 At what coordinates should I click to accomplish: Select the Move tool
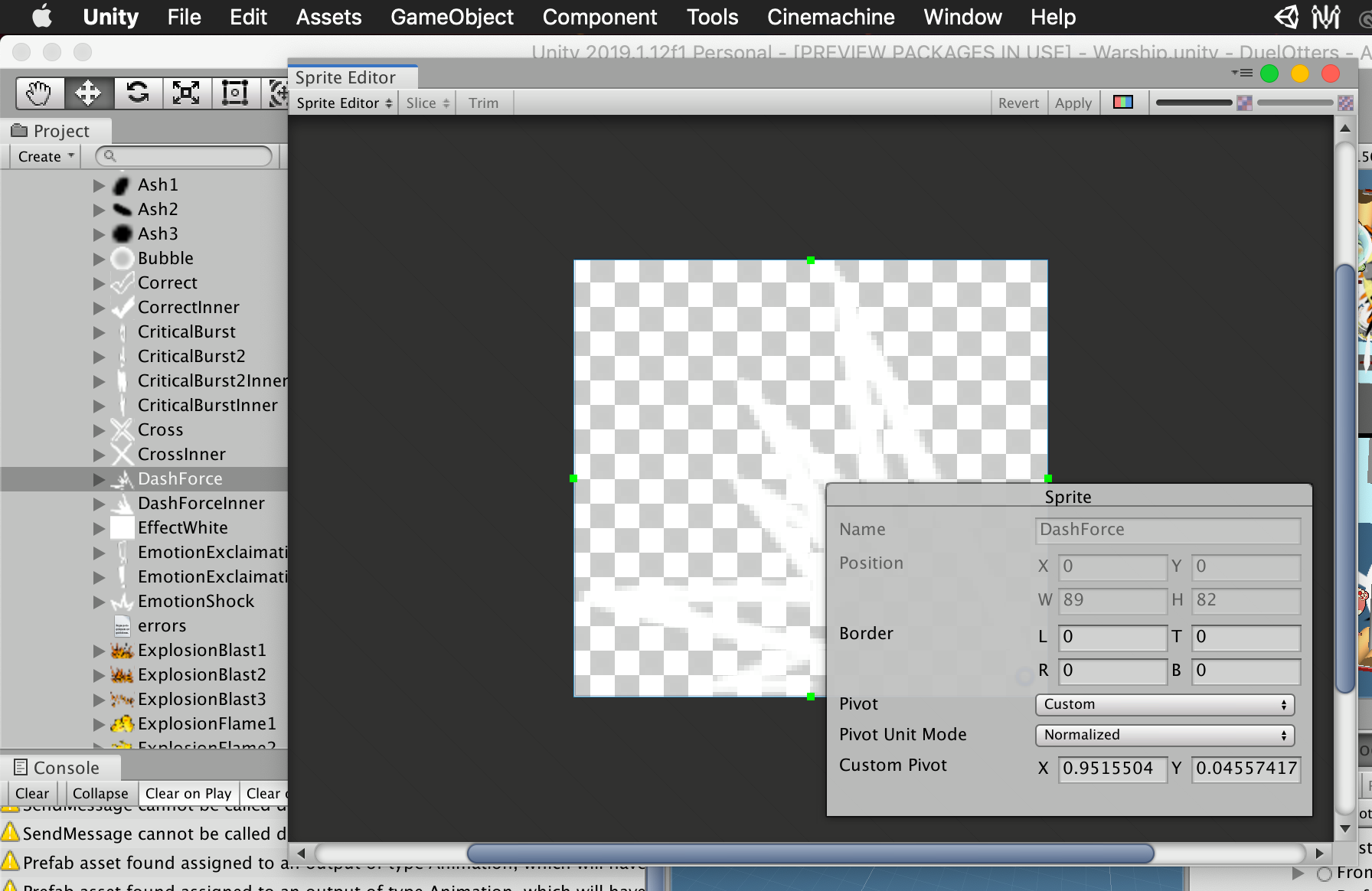coord(89,93)
